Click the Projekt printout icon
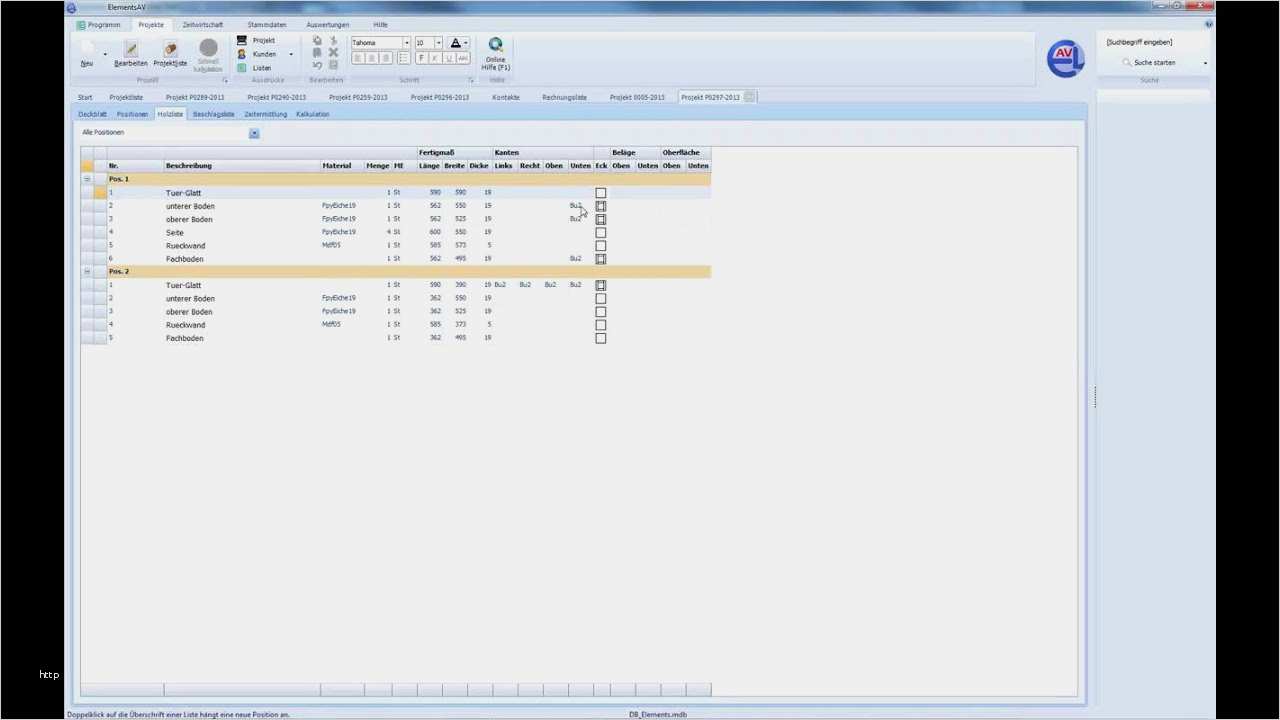Screen dimensions: 1280x720 [241, 40]
